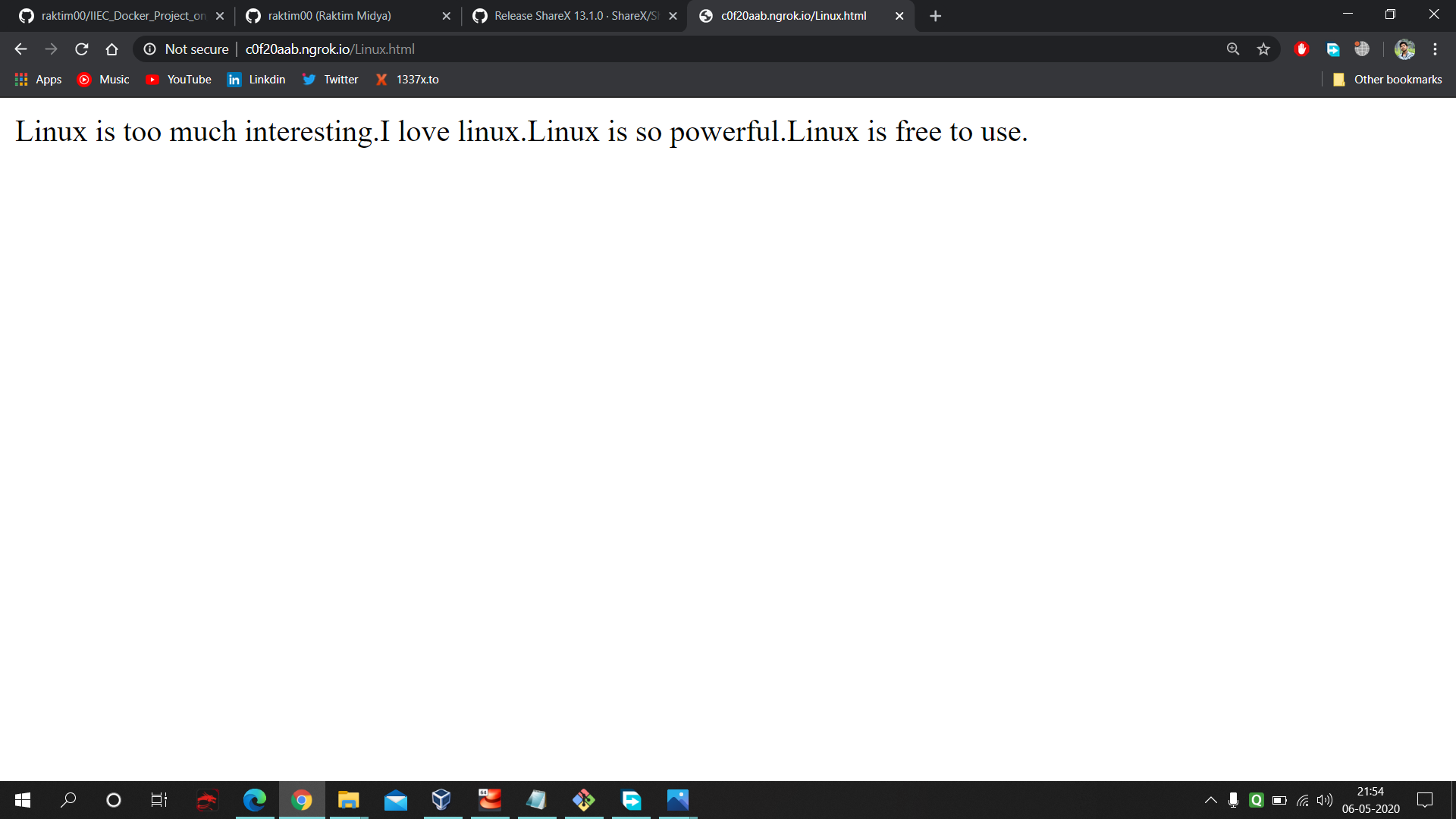Switch to raktim00 (Raktim Midya) tab

[330, 16]
